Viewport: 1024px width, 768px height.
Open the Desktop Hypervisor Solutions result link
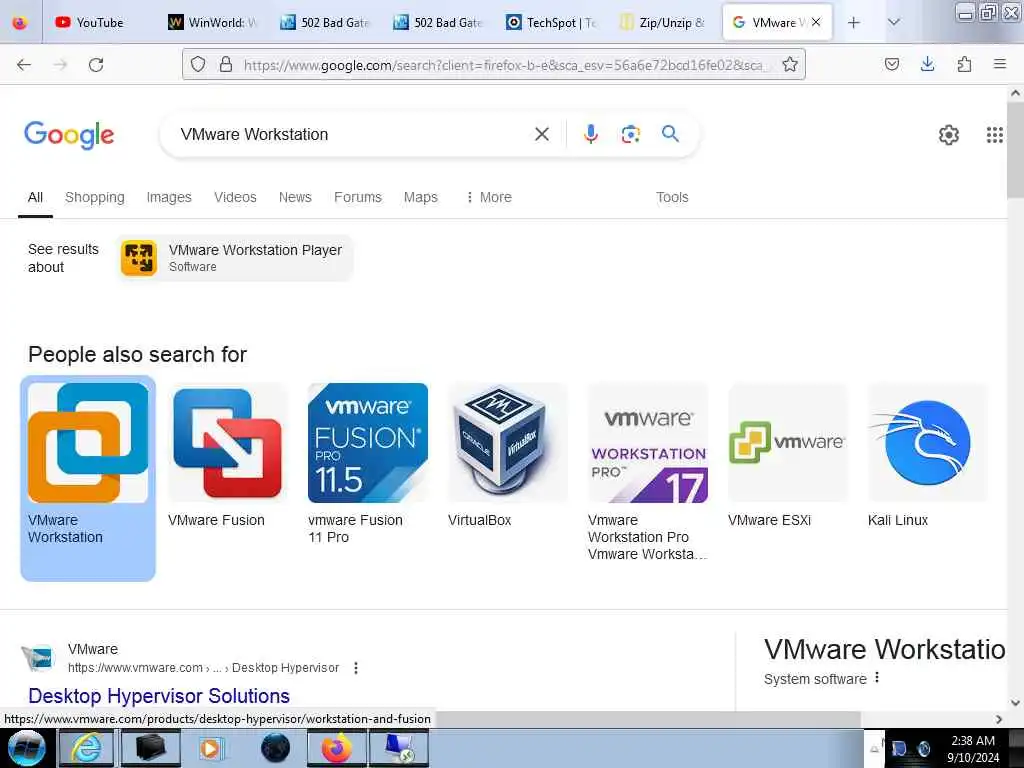[159, 696]
